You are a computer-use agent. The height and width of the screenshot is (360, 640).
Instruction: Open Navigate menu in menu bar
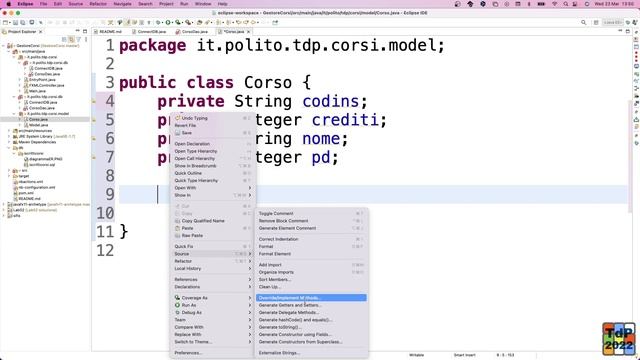click(x=122, y=4)
